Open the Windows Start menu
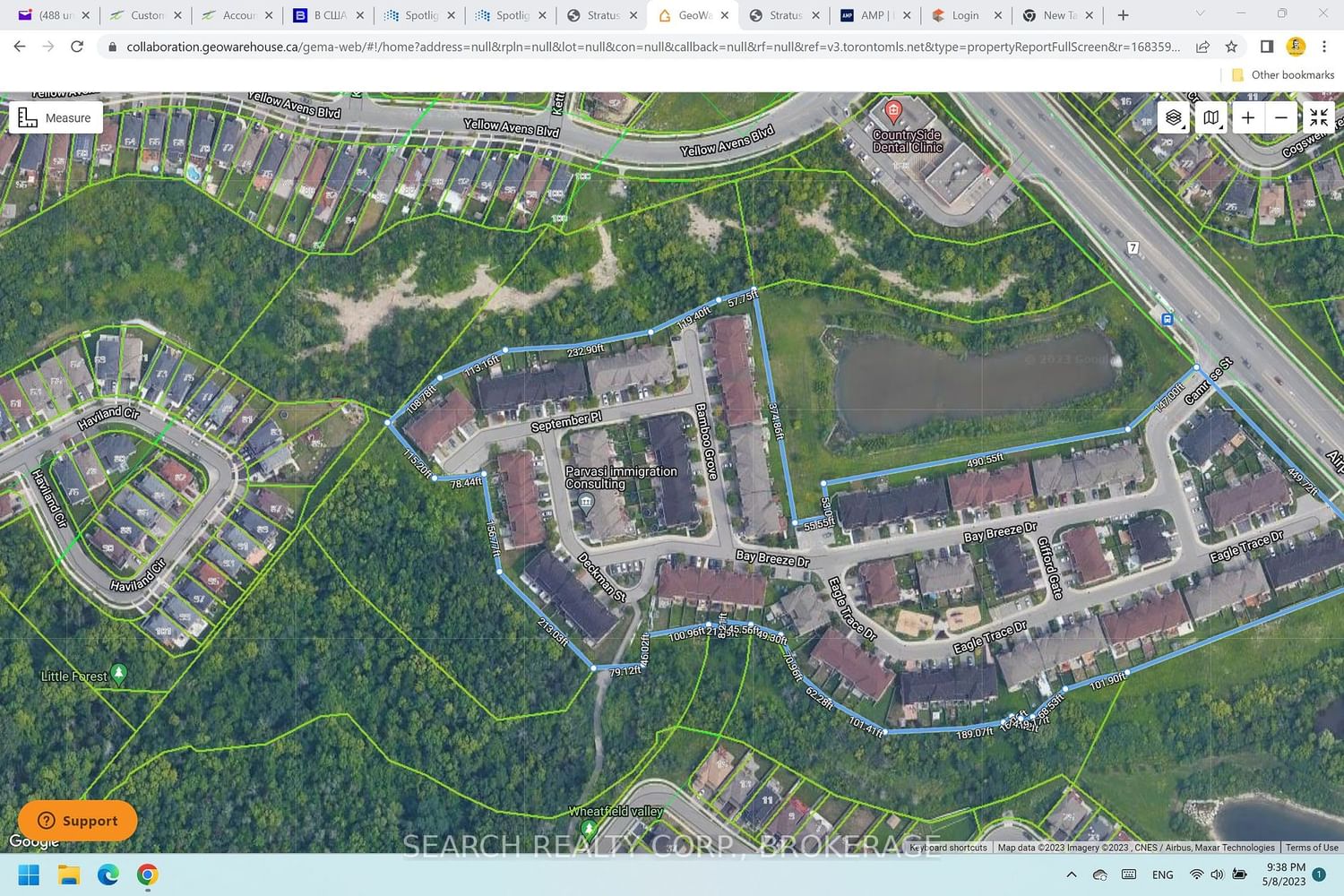This screenshot has height=896, width=1344. 29,874
